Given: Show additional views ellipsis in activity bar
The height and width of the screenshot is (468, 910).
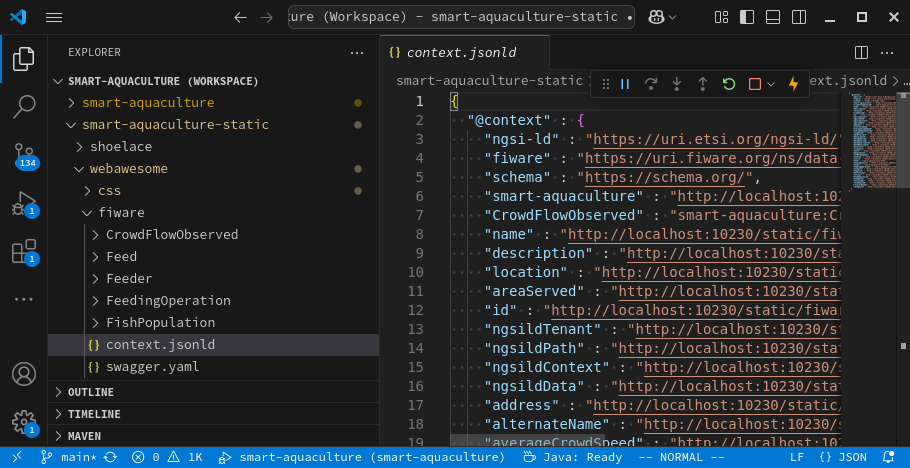Looking at the screenshot, I should [24, 299].
